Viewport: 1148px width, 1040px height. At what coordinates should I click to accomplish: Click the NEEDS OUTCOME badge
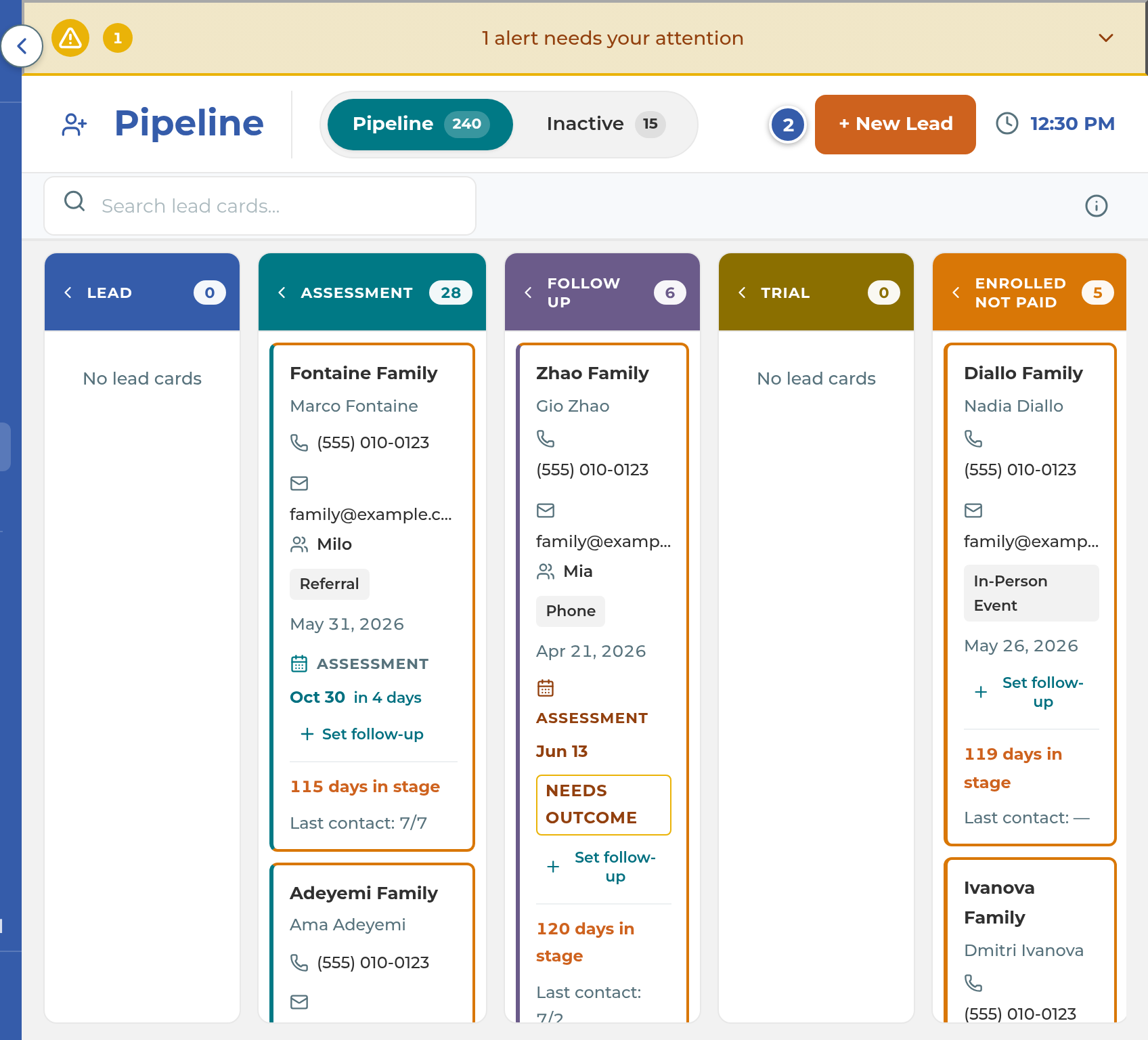[604, 804]
